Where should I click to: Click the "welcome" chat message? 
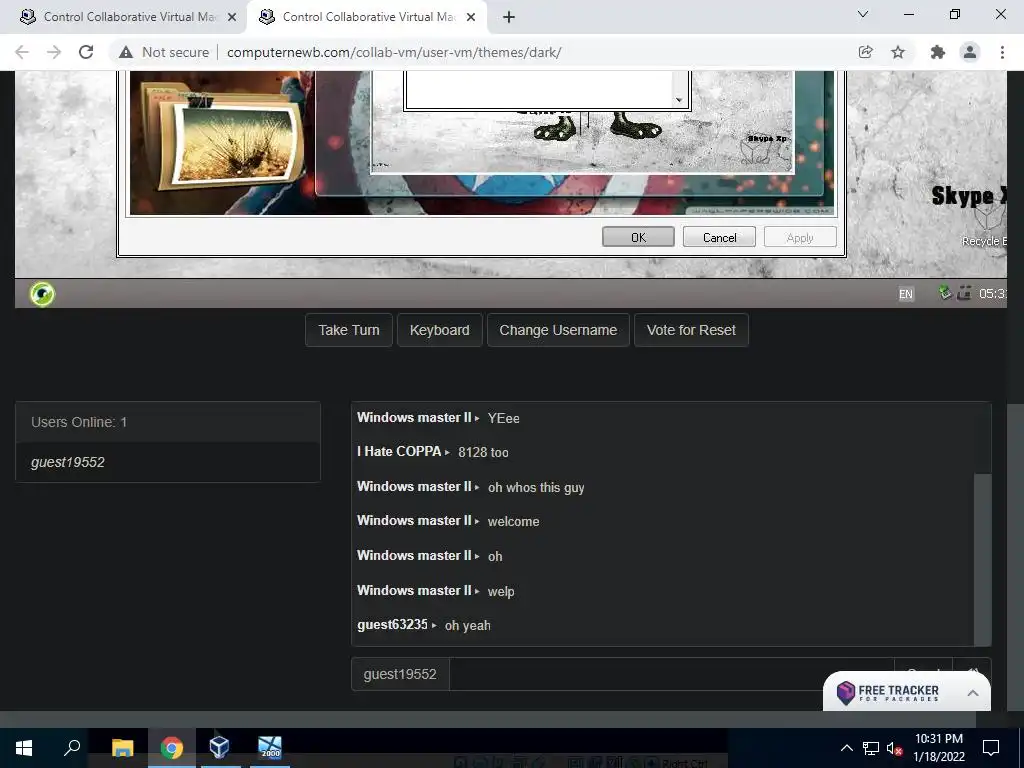point(513,521)
